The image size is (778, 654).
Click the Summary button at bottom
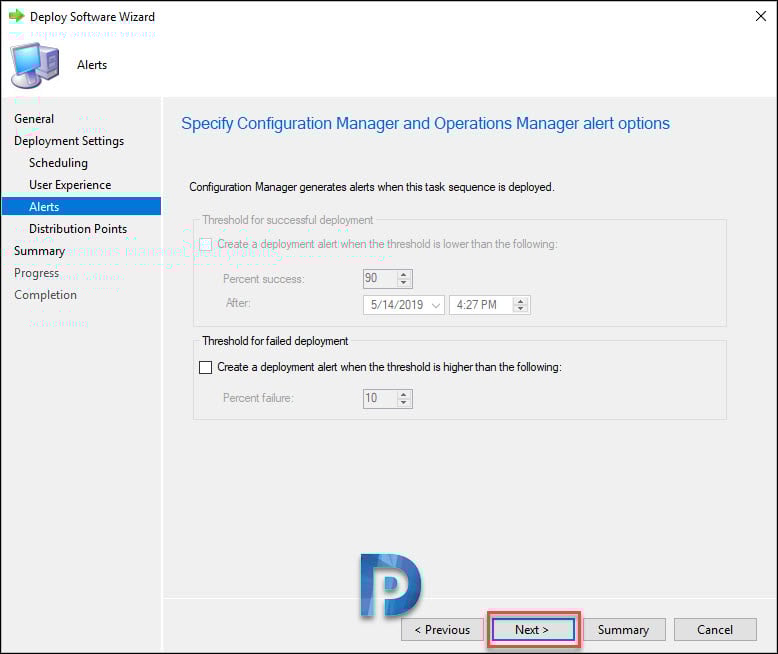point(624,630)
